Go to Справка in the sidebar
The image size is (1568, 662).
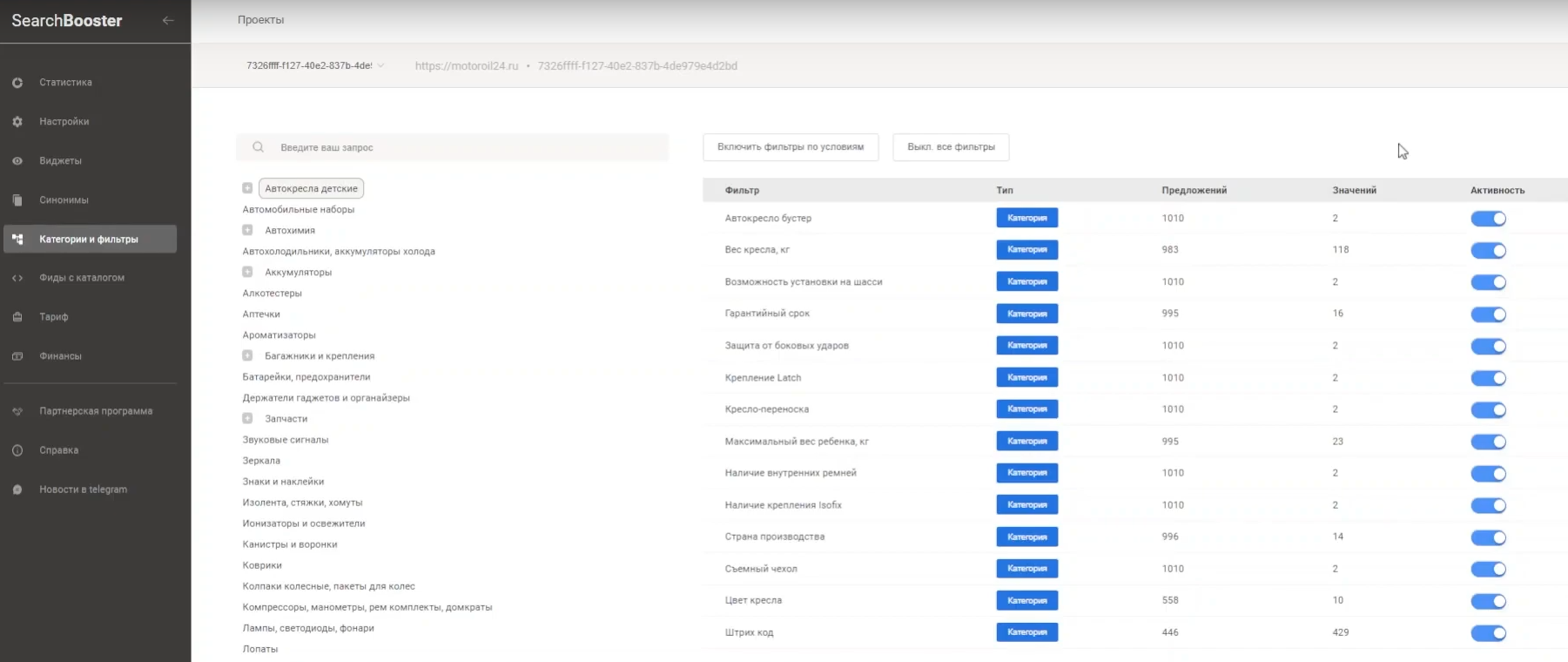58,450
